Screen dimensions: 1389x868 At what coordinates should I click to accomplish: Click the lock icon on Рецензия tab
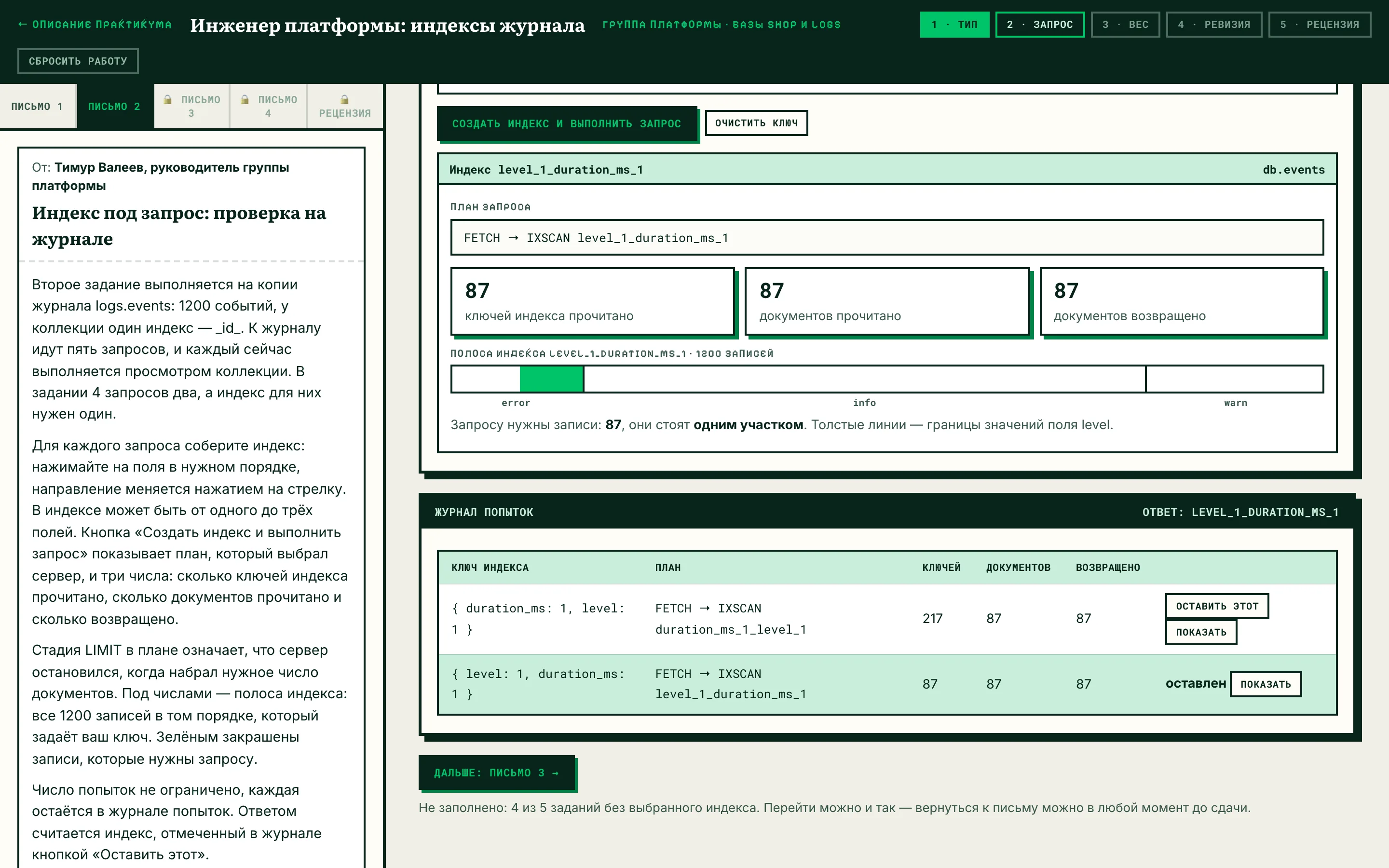(344, 100)
